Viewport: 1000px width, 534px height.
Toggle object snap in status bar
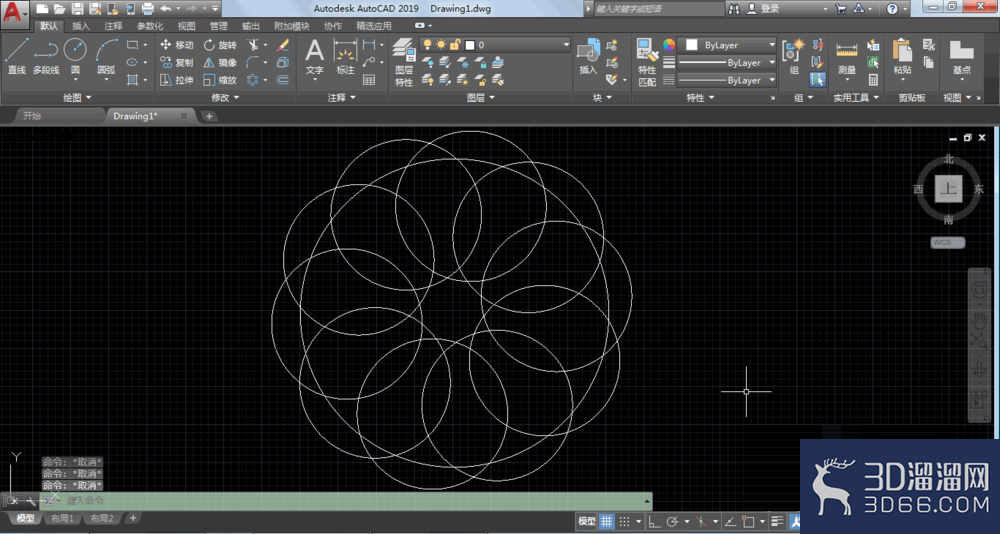[748, 521]
